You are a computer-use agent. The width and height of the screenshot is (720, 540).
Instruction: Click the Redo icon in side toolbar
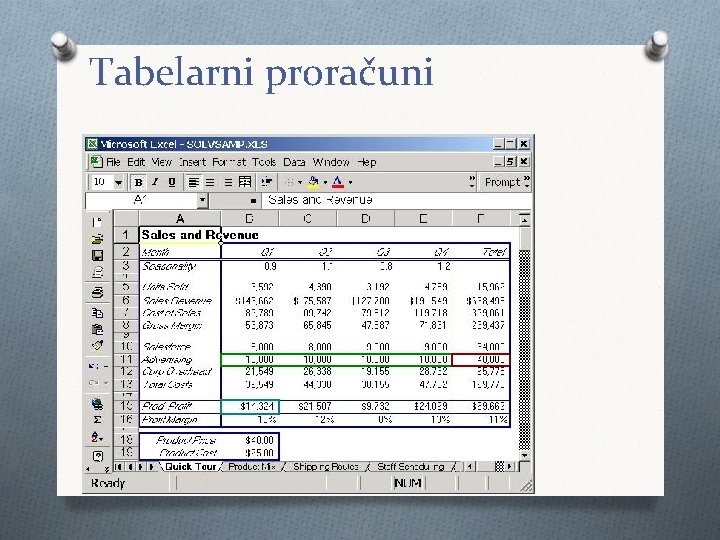tap(94, 382)
